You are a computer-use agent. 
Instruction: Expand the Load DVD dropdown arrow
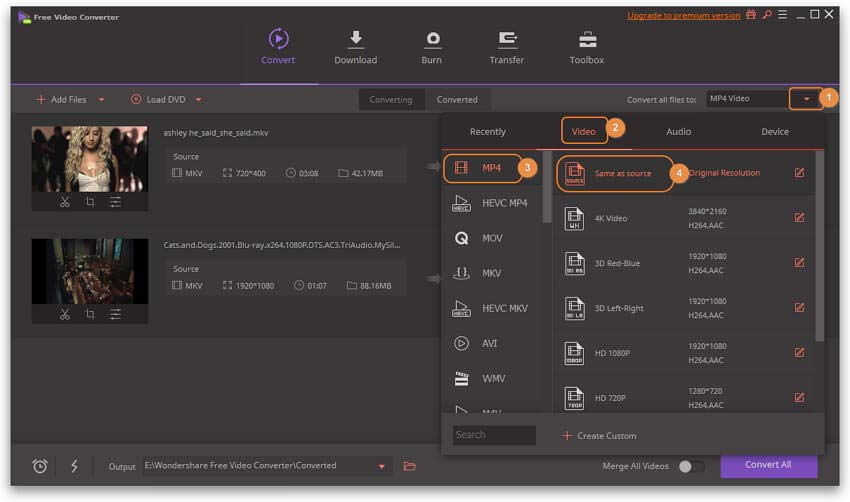pos(198,100)
